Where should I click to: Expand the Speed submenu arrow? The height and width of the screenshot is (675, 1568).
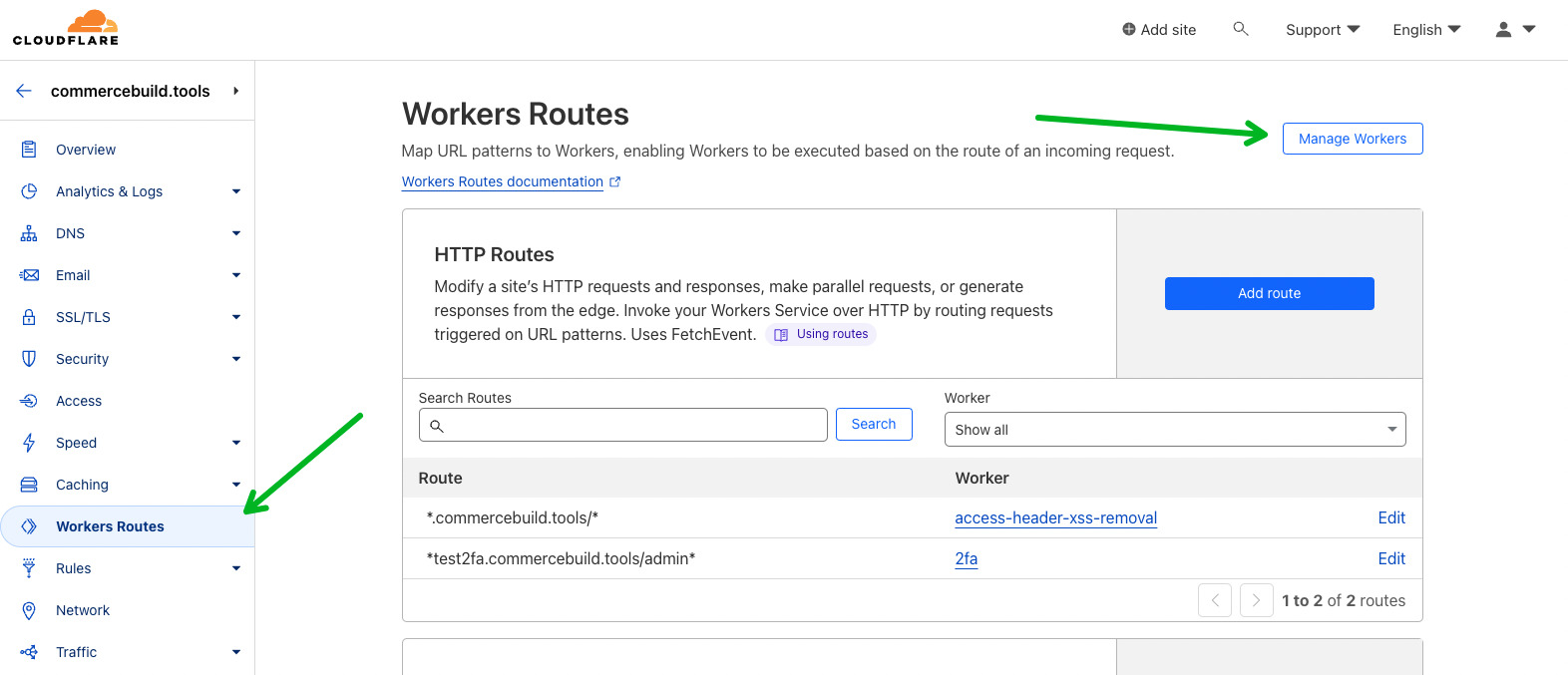point(236,443)
